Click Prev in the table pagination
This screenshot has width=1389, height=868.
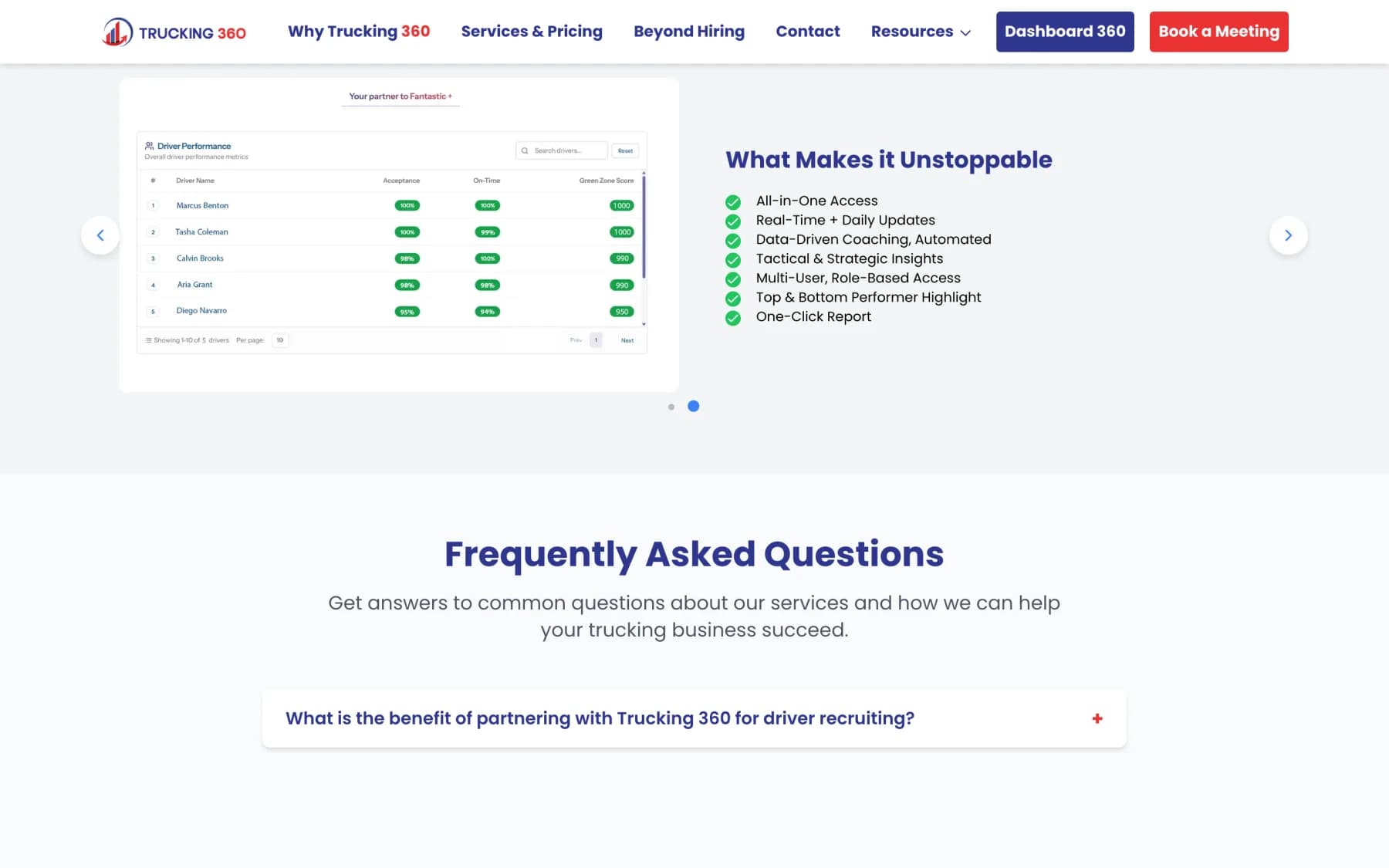click(x=576, y=340)
